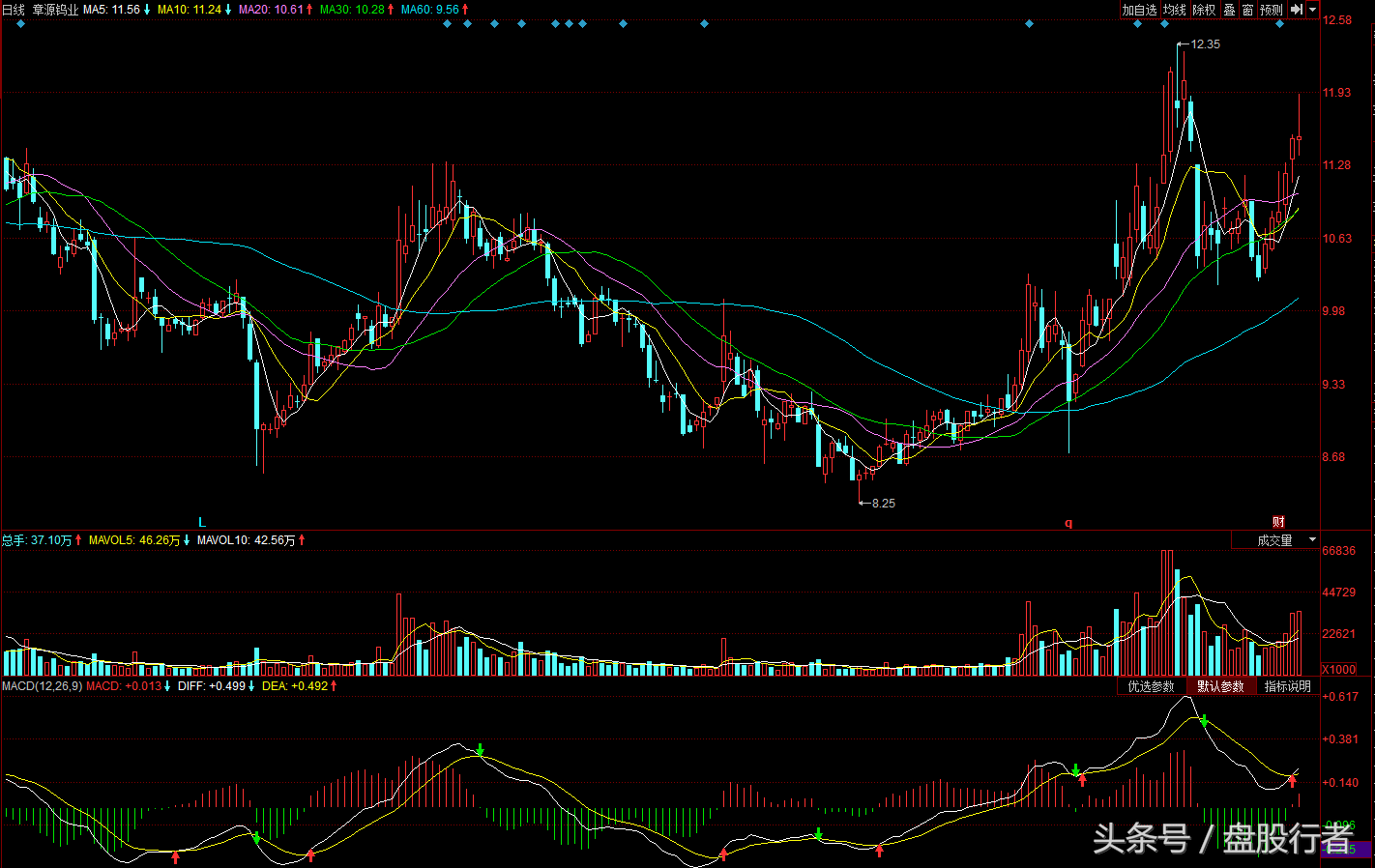Click the 窗 multi-window button
The width and height of the screenshot is (1375, 868).
(x=1247, y=10)
